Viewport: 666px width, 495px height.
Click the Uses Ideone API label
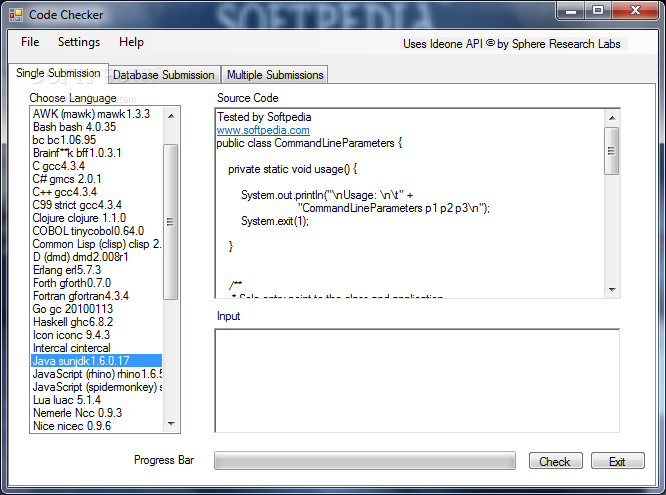coord(511,44)
